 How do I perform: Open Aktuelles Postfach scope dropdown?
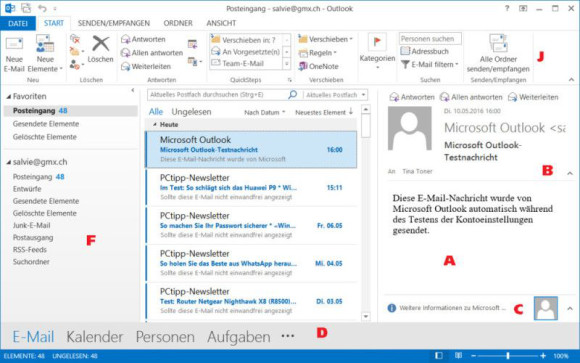(x=335, y=95)
